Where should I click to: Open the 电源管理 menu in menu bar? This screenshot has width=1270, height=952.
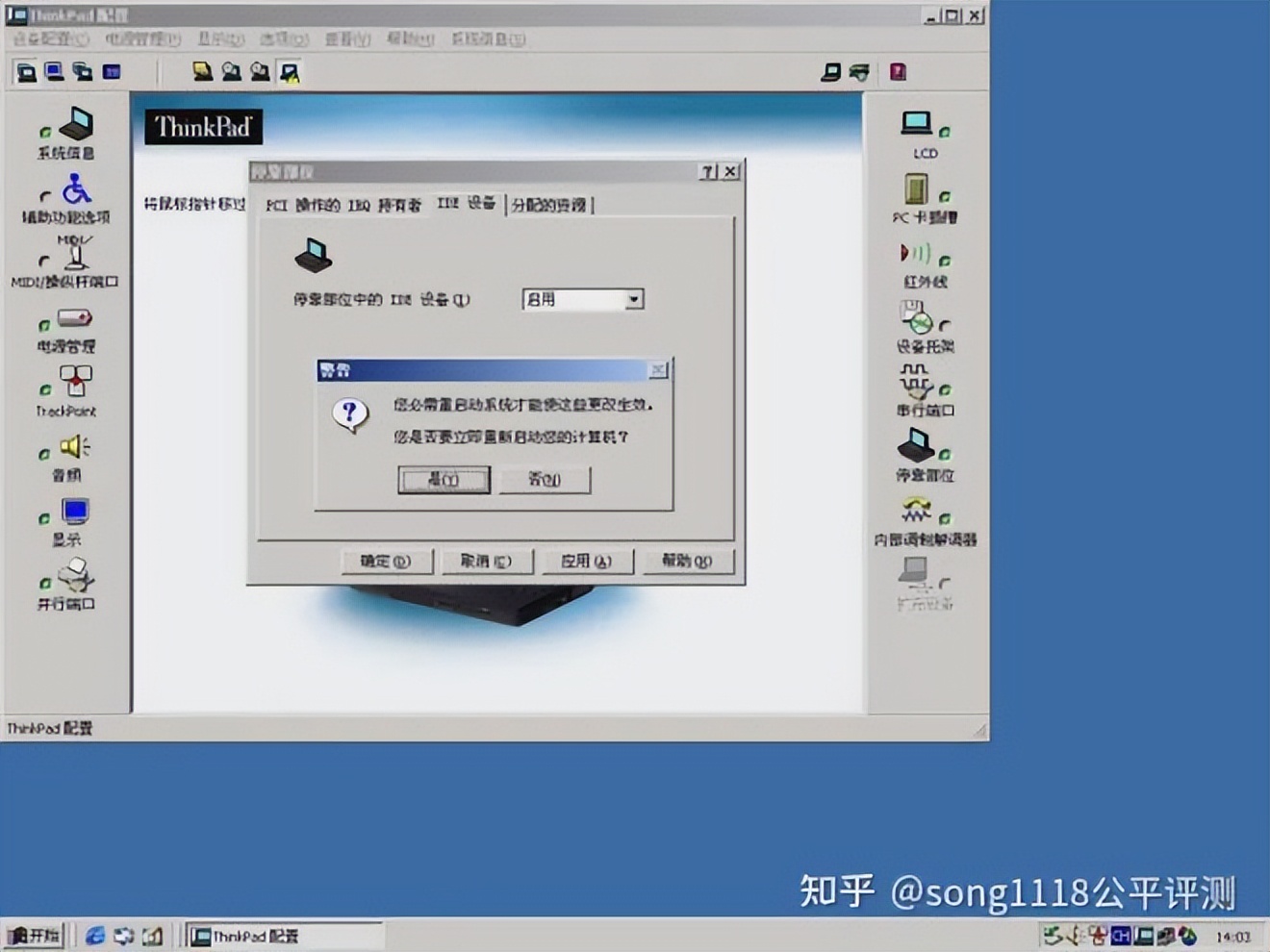click(x=142, y=39)
